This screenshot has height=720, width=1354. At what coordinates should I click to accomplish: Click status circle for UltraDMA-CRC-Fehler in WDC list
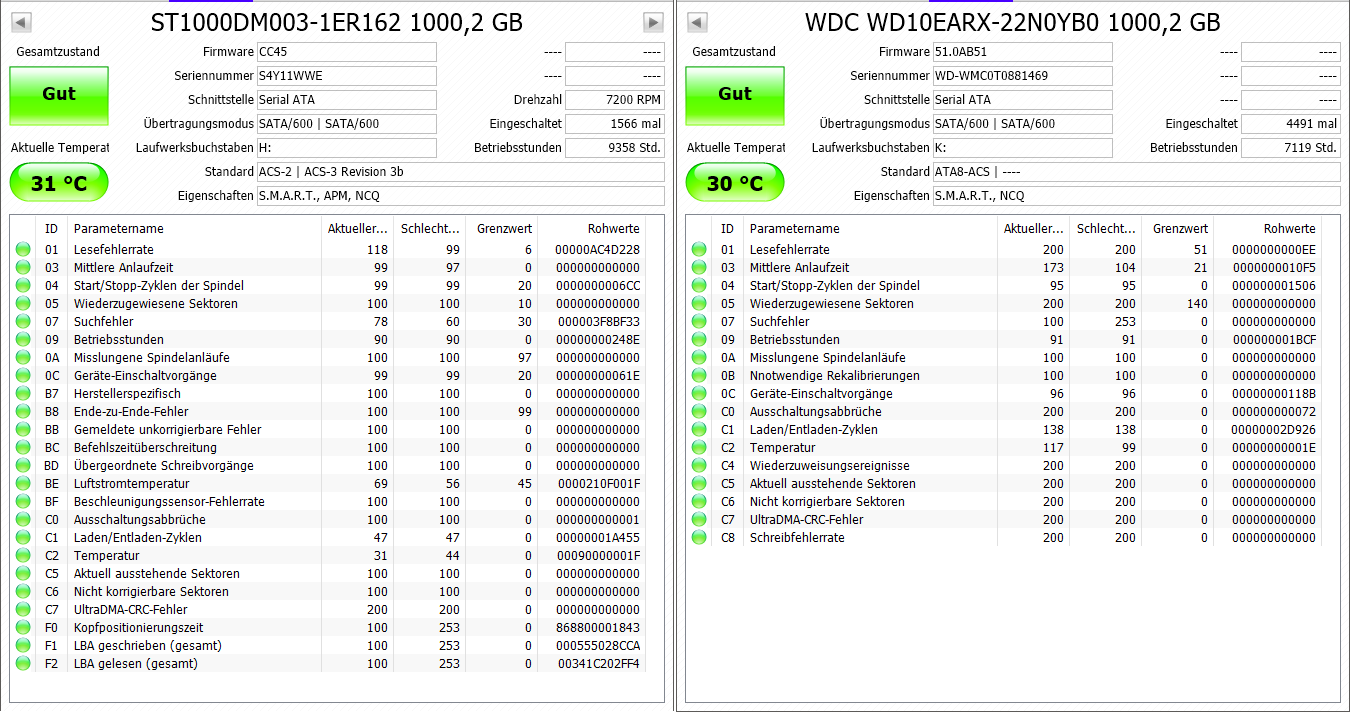click(699, 520)
